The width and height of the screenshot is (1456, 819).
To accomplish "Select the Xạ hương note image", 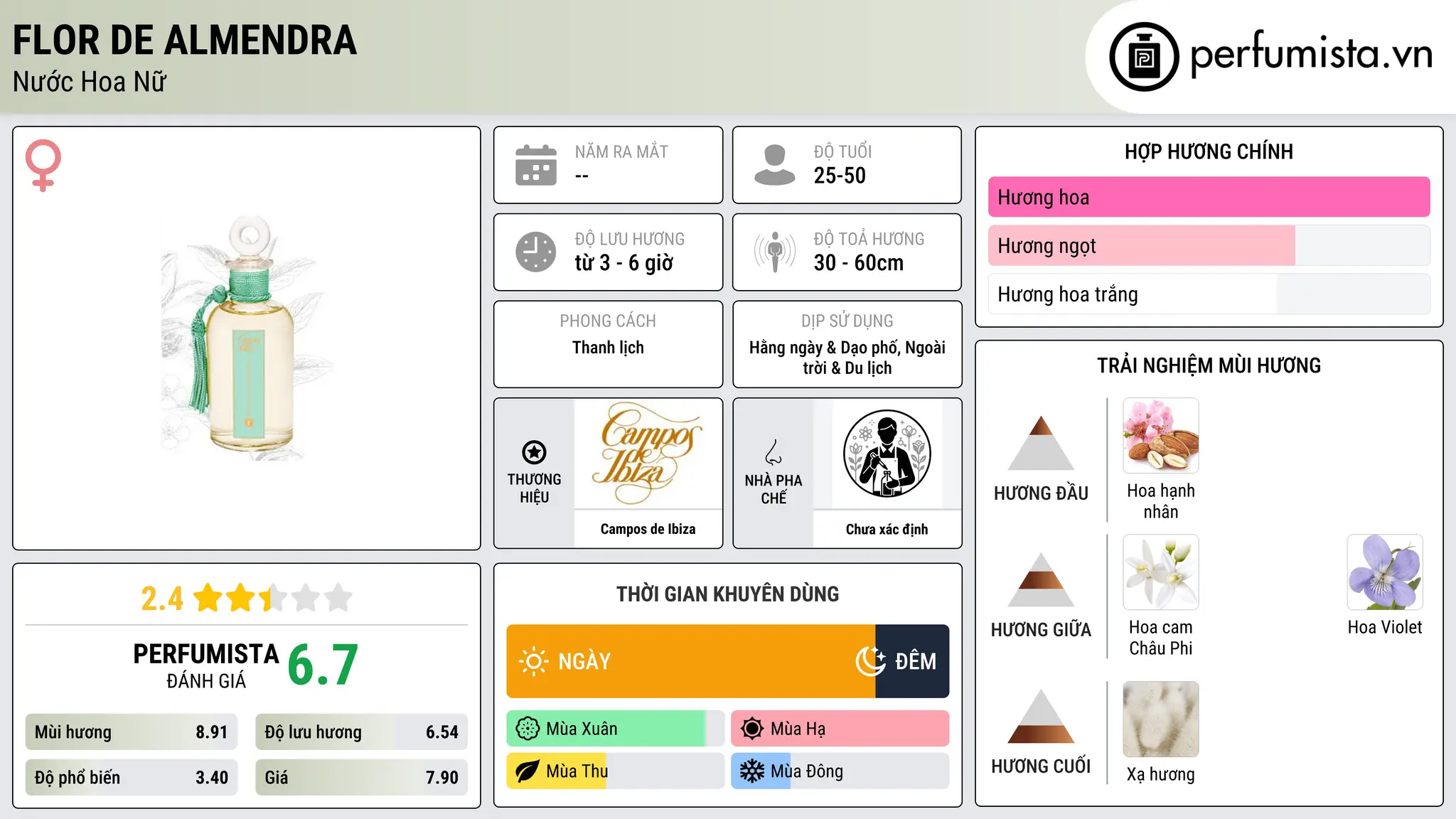I will coord(1160,719).
